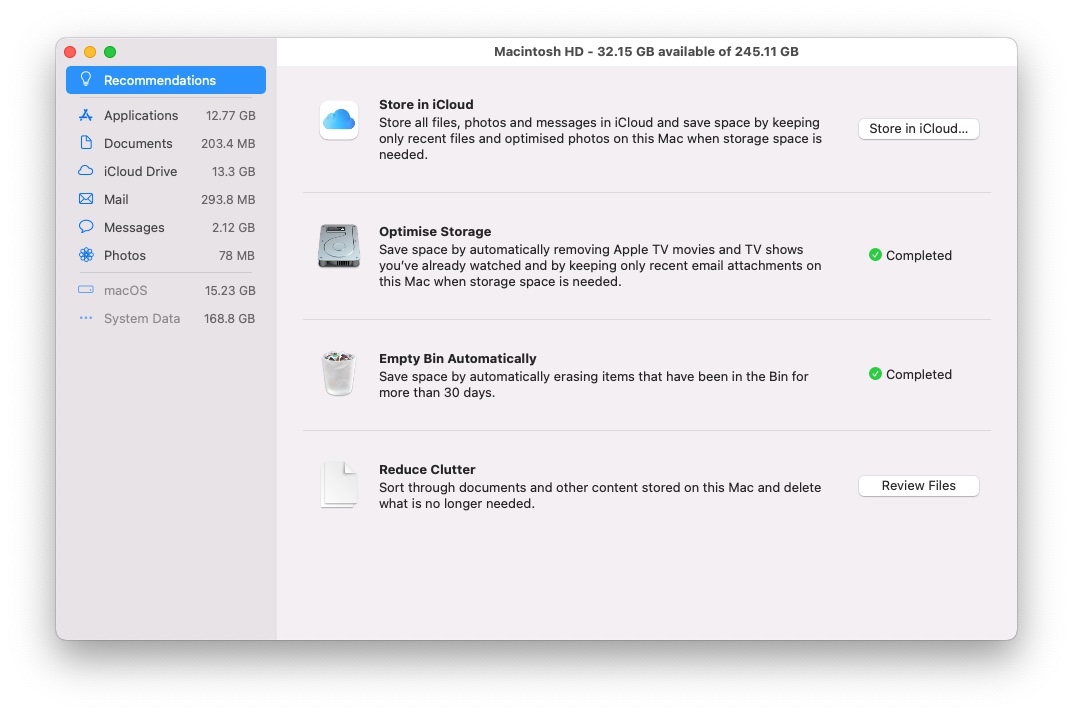Click the 203.4 MB Documents size
Image resolution: width=1073 pixels, height=714 pixels.
click(228, 144)
